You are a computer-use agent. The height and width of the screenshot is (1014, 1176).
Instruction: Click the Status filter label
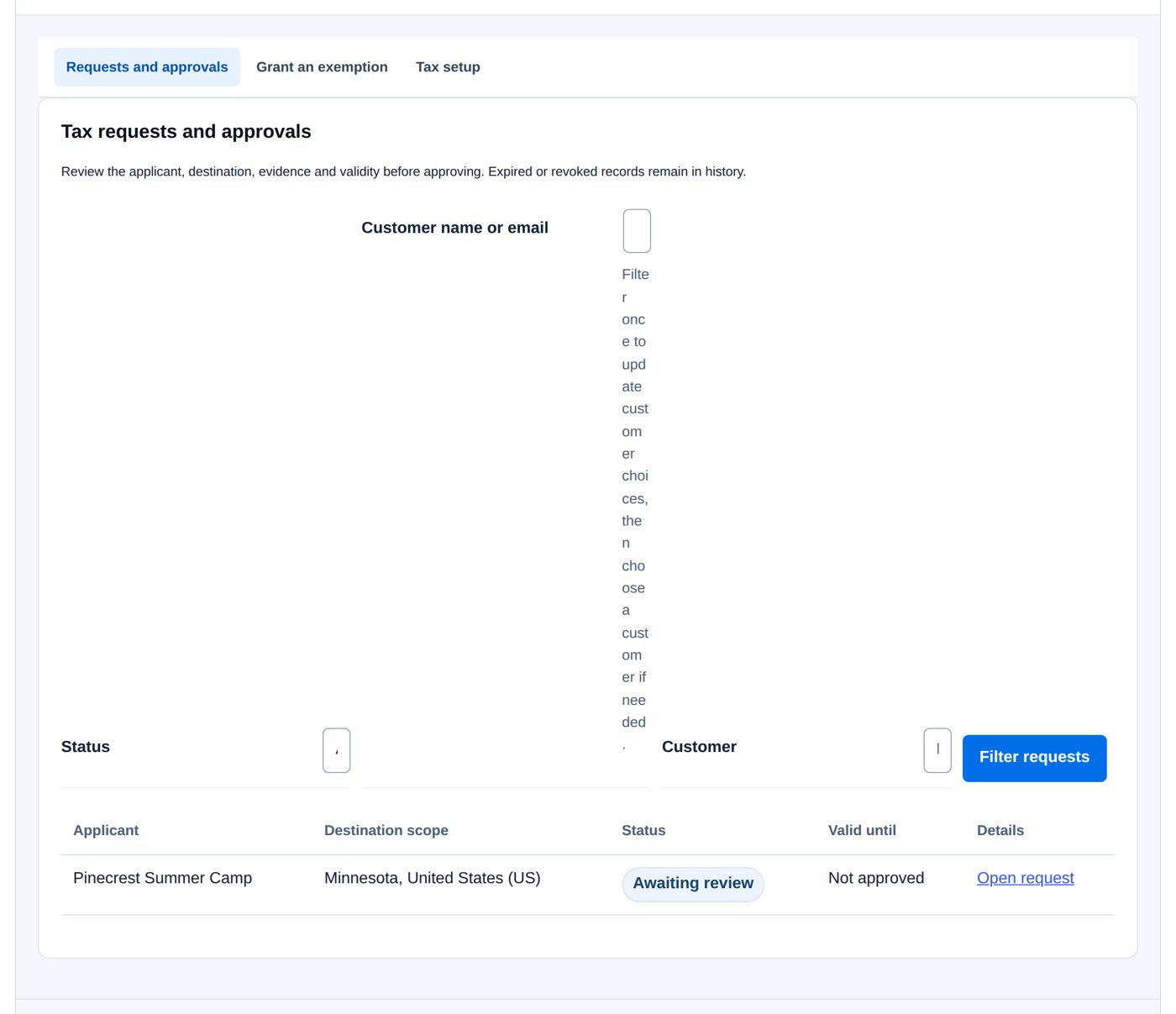pos(86,747)
